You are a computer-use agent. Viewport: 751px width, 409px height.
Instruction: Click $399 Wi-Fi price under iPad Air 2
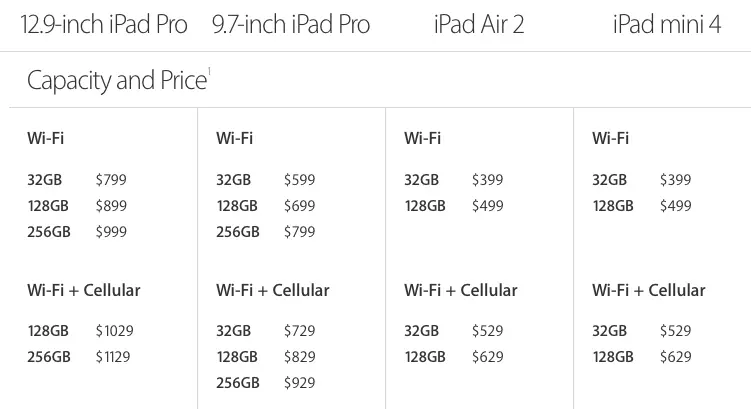[x=488, y=180]
